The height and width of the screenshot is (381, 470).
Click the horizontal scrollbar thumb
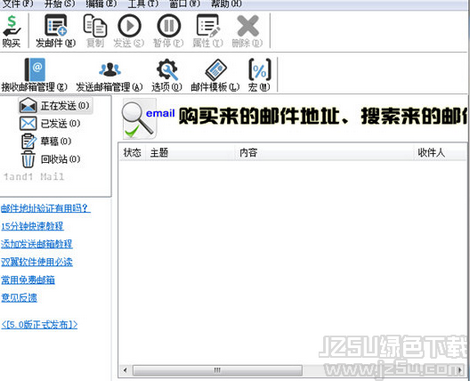click(x=217, y=370)
